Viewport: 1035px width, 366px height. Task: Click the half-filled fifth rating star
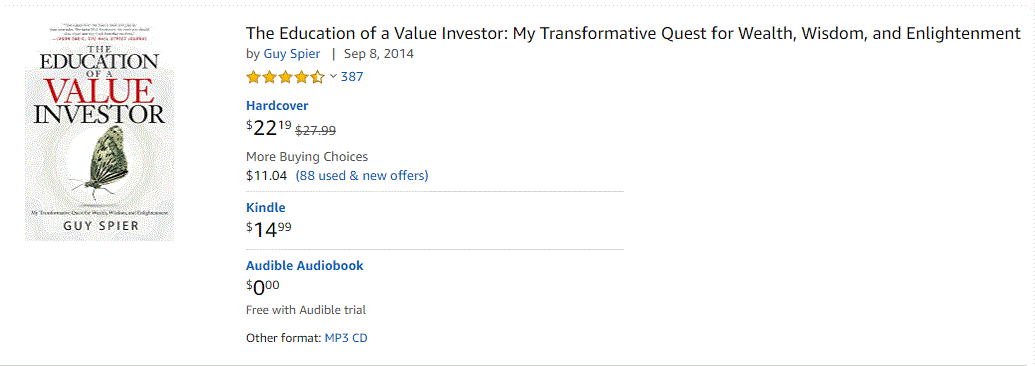(317, 77)
